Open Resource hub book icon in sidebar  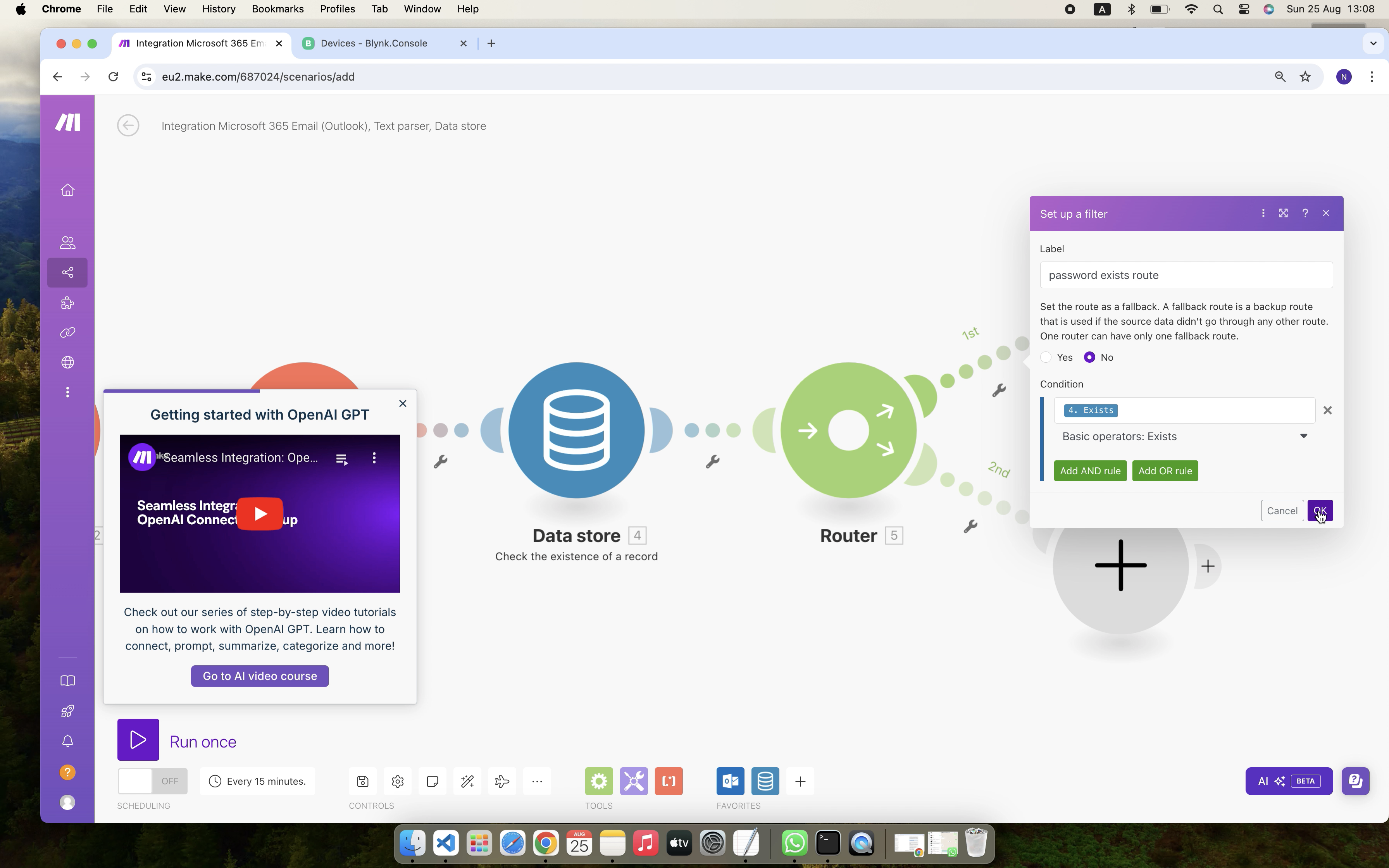coord(68,681)
